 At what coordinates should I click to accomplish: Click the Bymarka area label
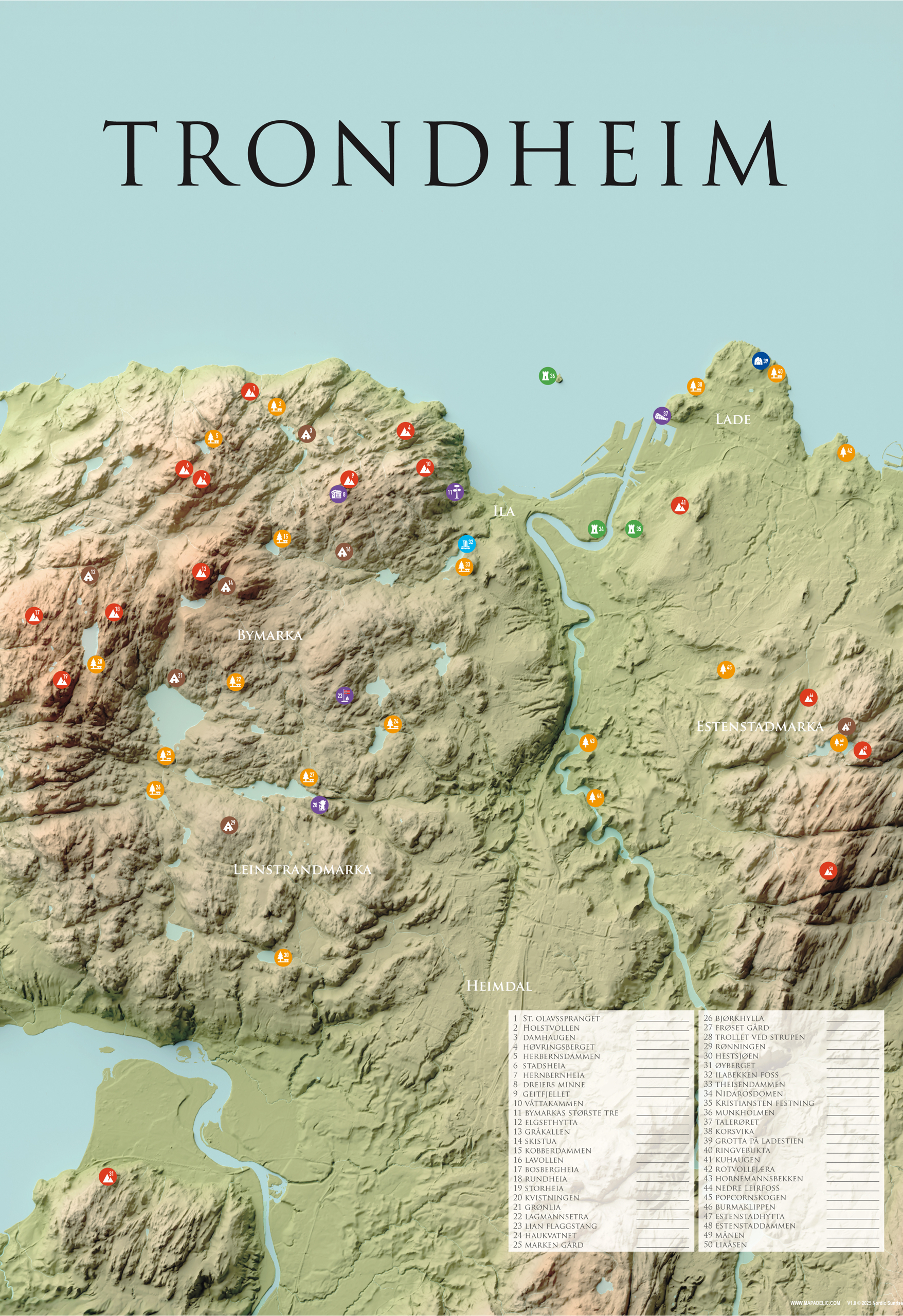click(269, 635)
